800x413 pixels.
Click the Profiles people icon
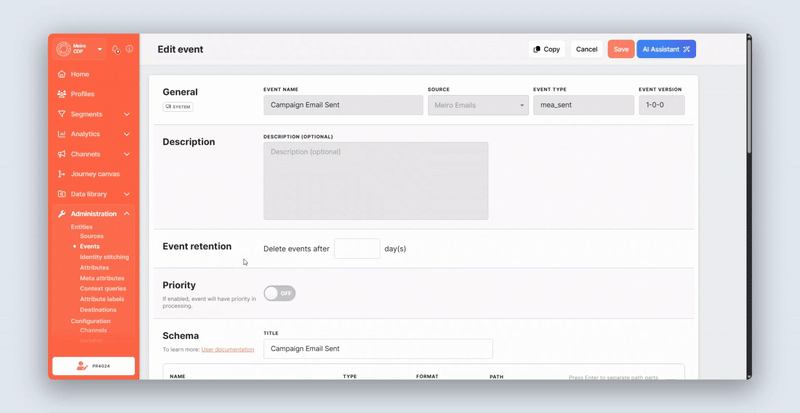click(62, 94)
